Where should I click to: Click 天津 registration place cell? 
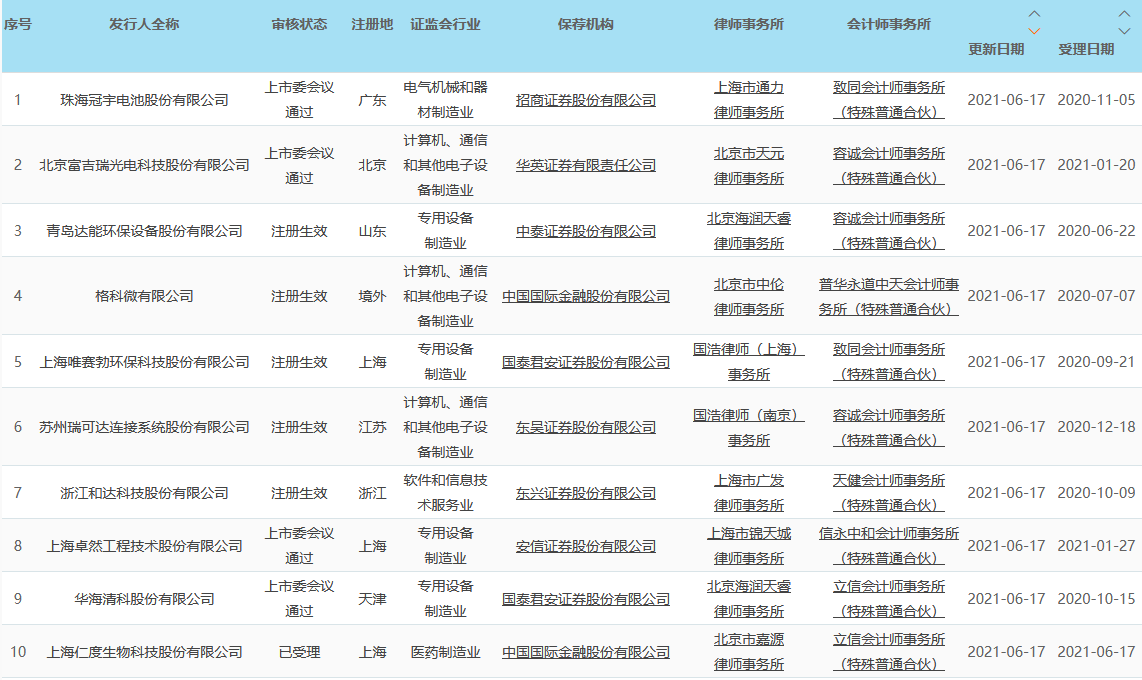point(372,599)
